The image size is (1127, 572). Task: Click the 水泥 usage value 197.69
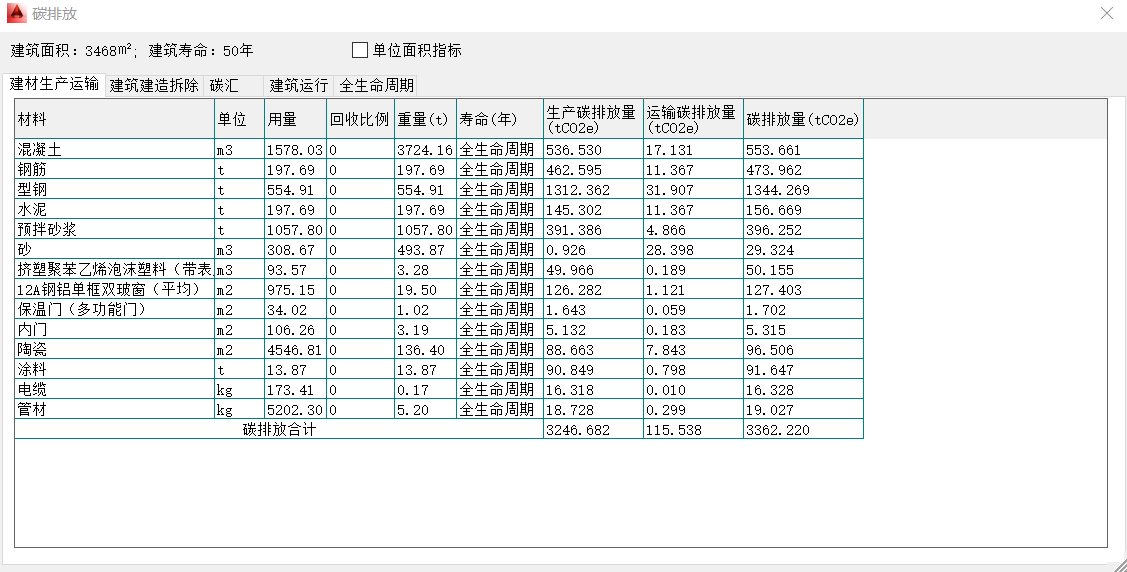click(294, 210)
